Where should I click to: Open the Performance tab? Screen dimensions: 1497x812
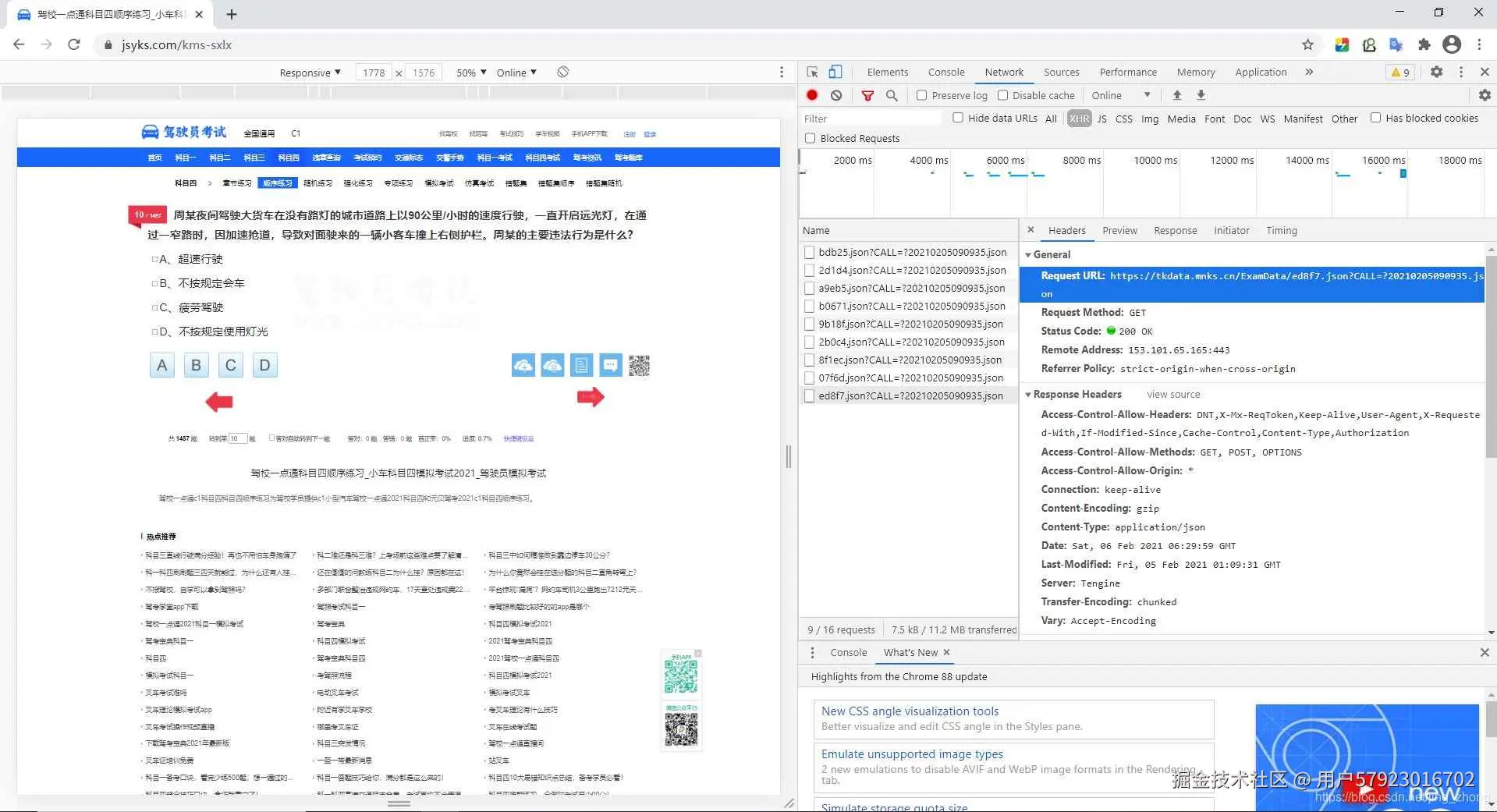(1128, 72)
